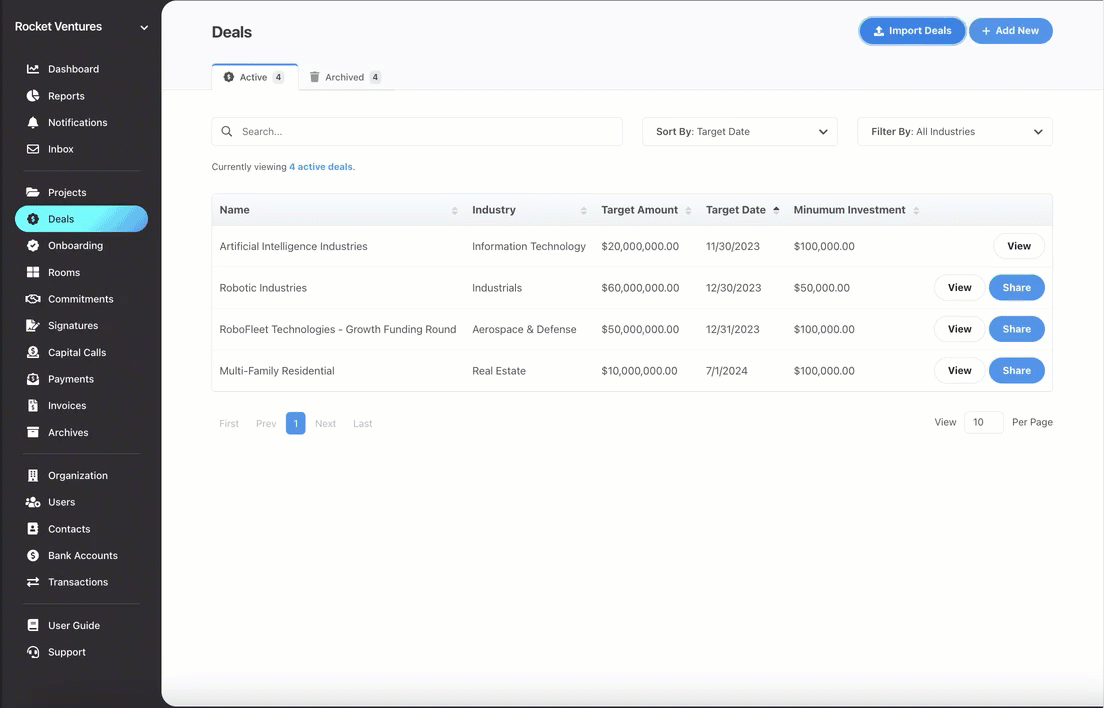Click into the deals Search field
Viewport: 1104px width, 708px height.
click(x=417, y=132)
